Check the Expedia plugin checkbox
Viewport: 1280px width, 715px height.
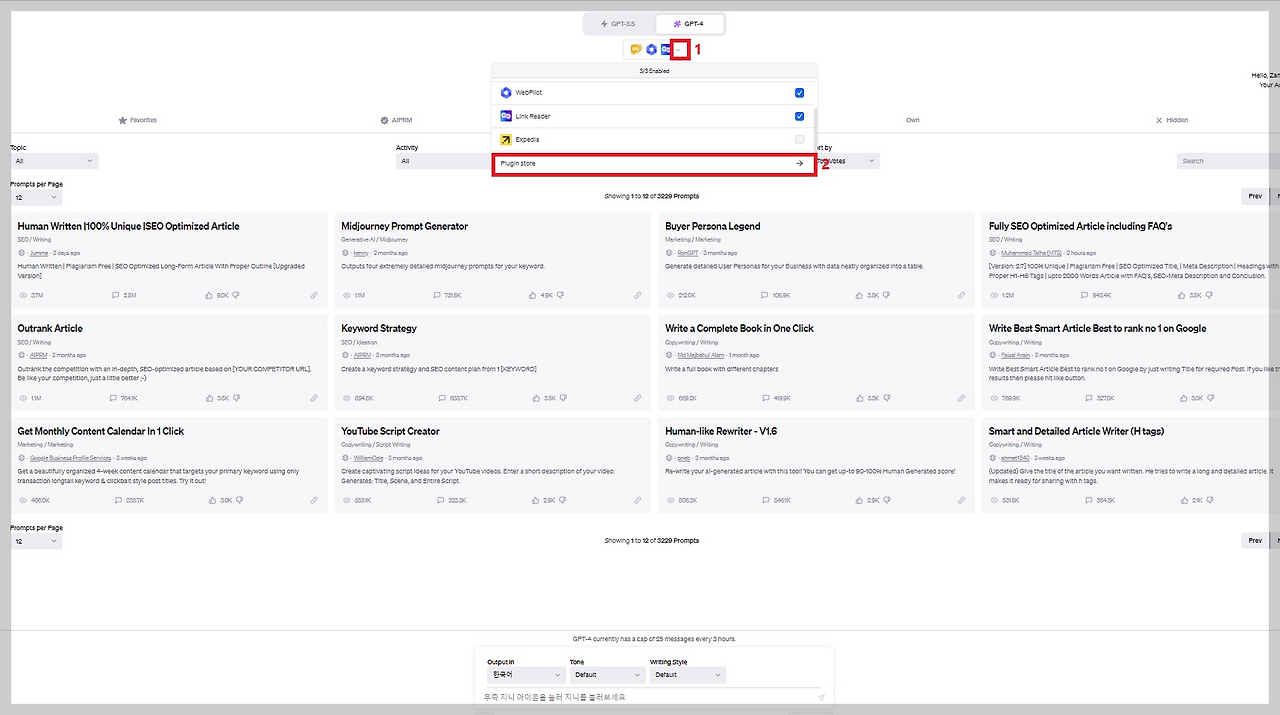pos(800,139)
